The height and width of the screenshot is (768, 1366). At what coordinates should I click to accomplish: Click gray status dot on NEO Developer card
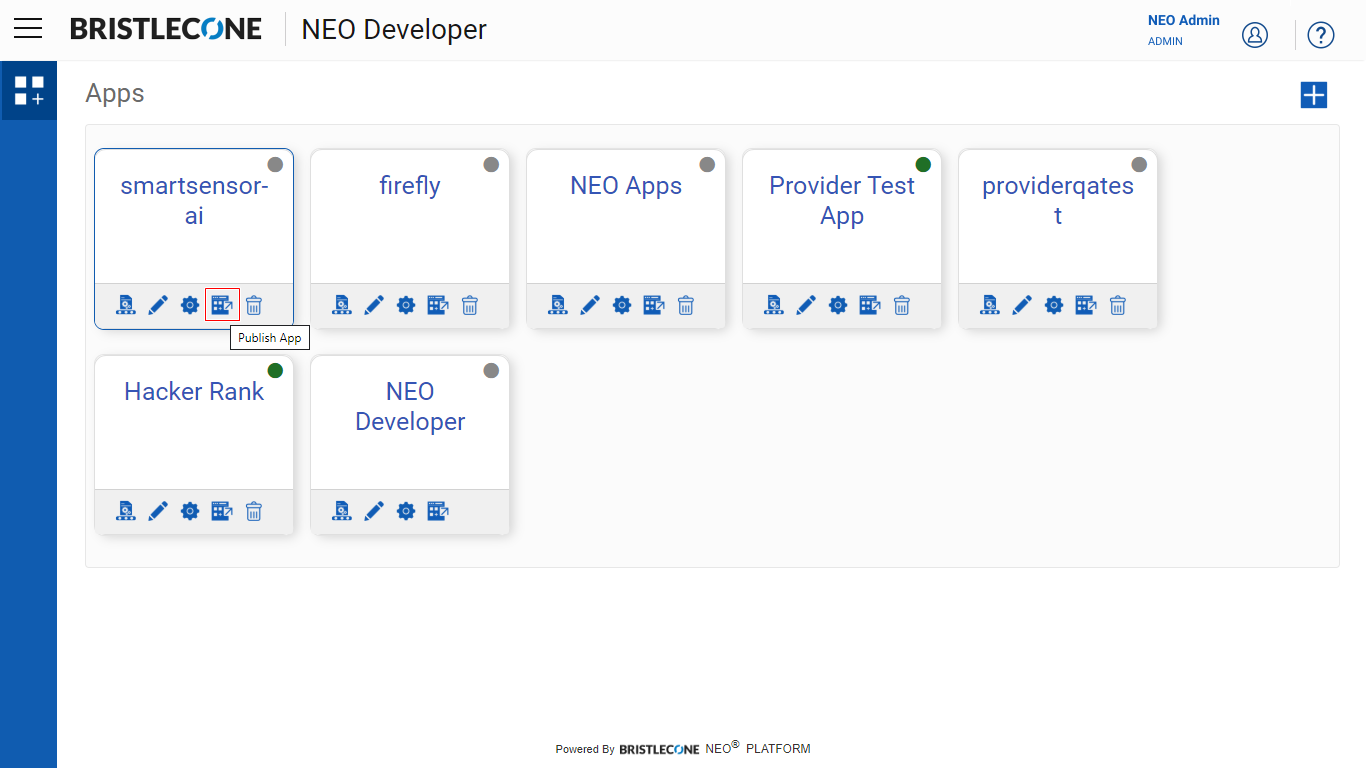[491, 370]
